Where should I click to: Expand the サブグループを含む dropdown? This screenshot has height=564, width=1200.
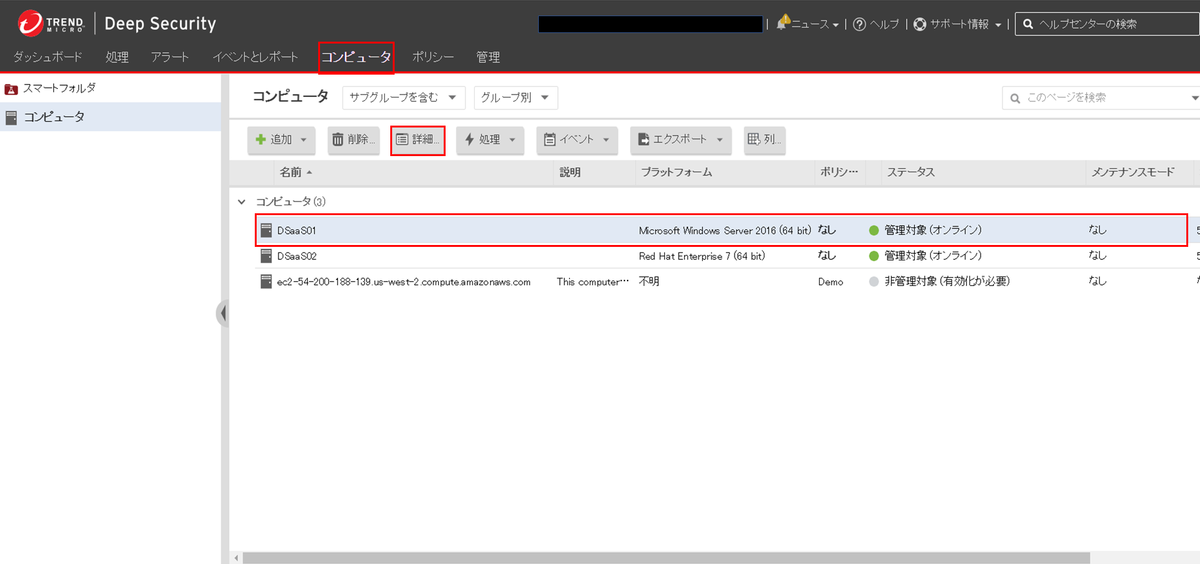point(404,97)
